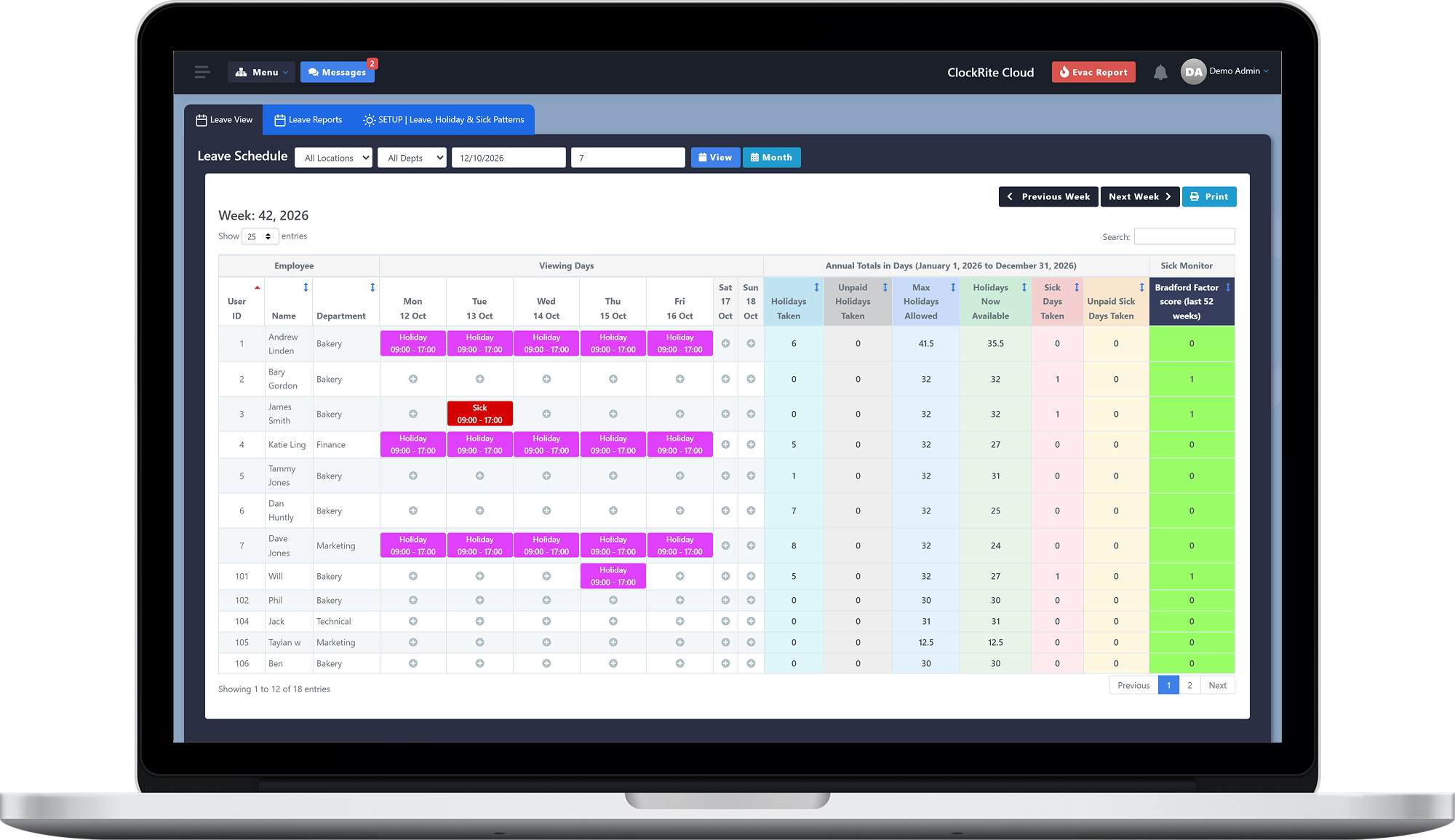Open the All Locations dropdown
This screenshot has height=840, width=1455.
333,158
